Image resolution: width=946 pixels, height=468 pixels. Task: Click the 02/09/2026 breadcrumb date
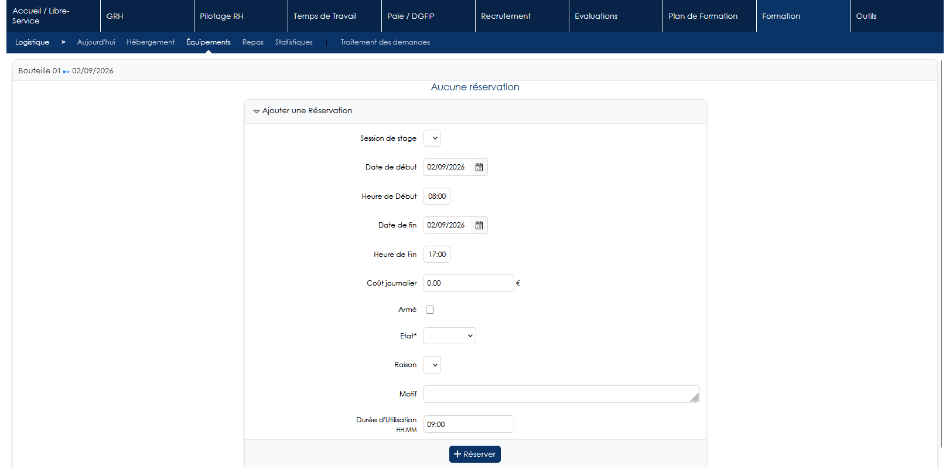coord(93,71)
